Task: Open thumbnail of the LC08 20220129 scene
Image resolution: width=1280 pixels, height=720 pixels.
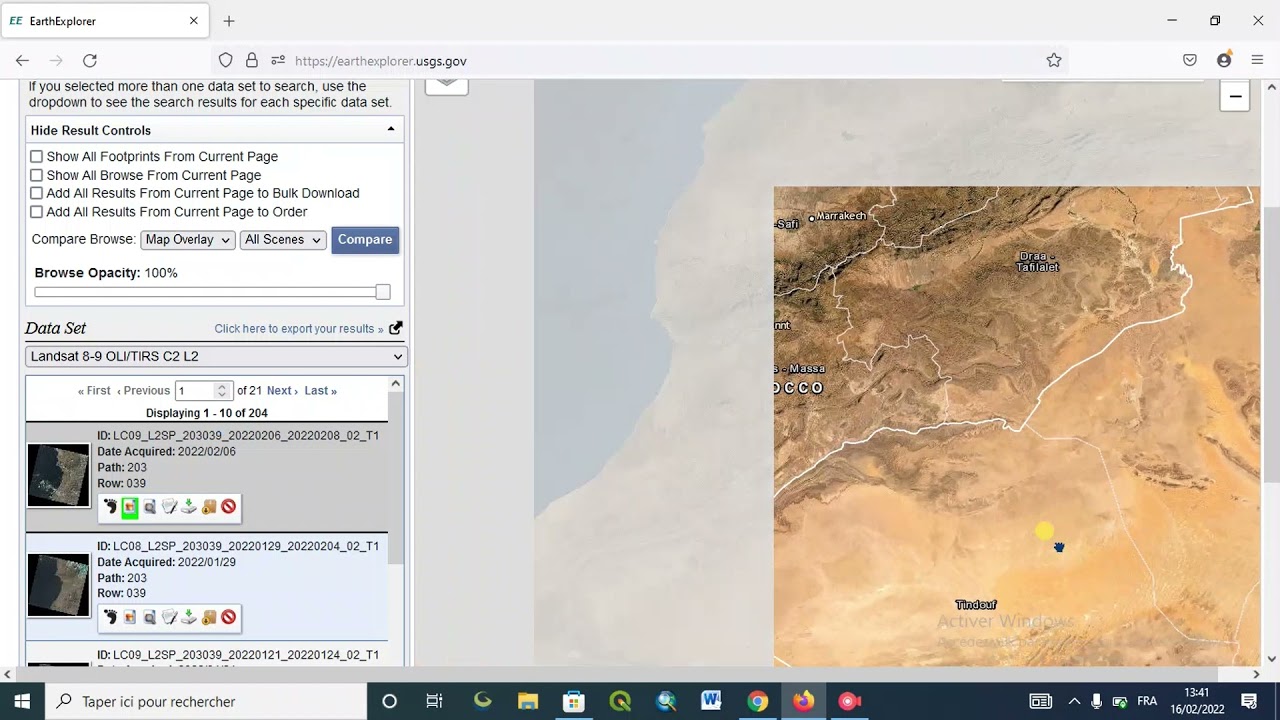Action: click(58, 585)
